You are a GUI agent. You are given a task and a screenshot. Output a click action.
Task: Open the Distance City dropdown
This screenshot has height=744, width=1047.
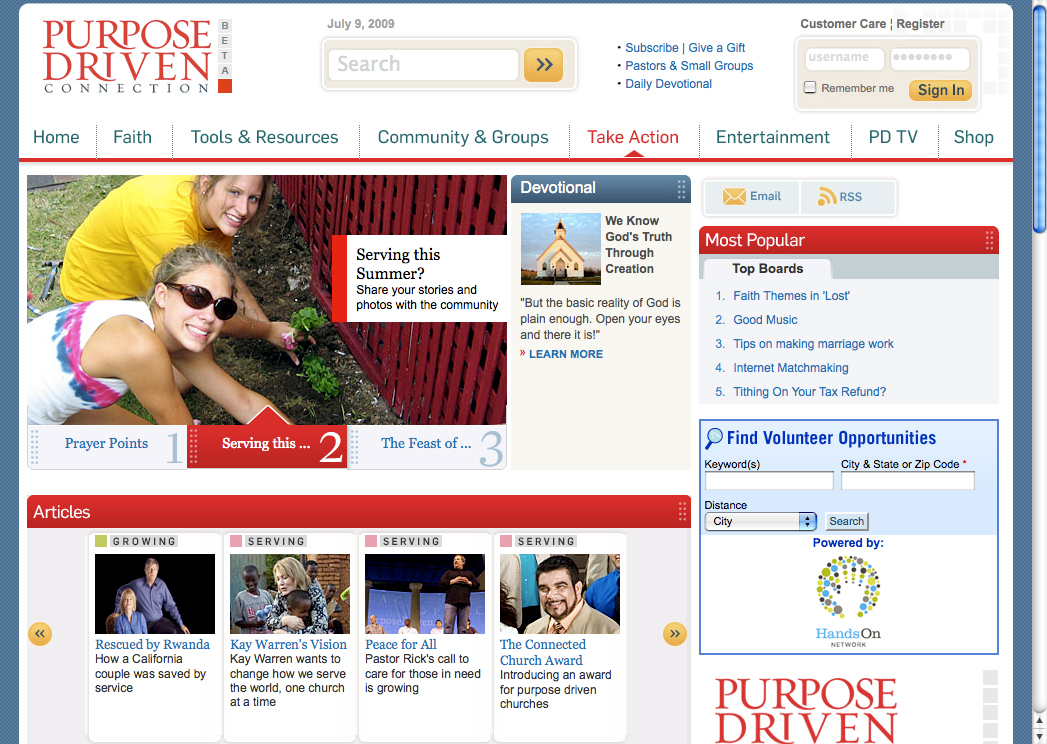tap(761, 522)
